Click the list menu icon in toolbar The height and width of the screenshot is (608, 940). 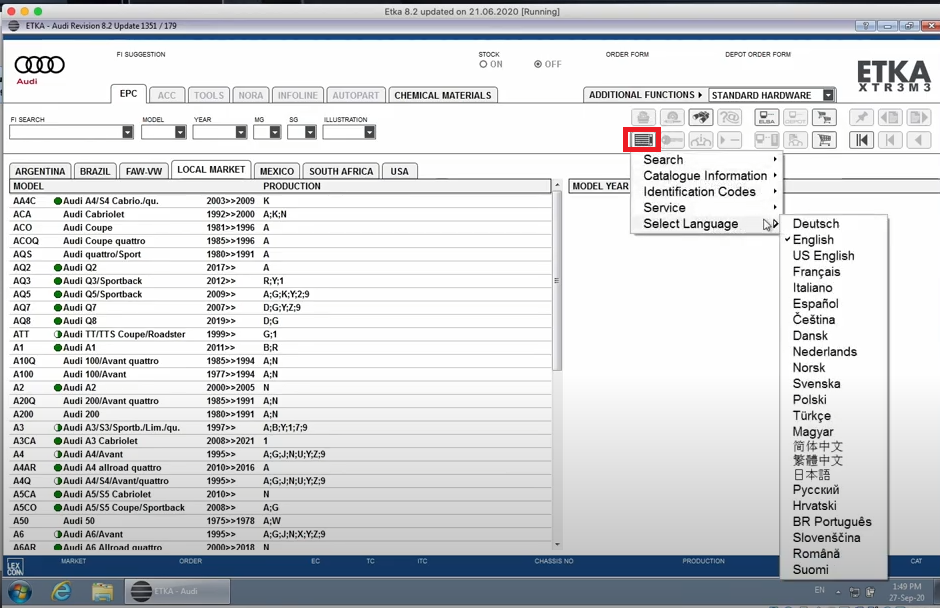tap(642, 140)
